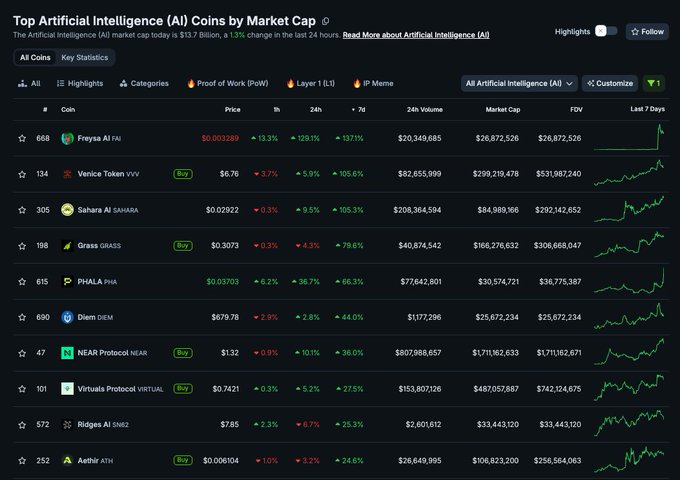Open the green filter button
680x480 pixels.
[654, 83]
